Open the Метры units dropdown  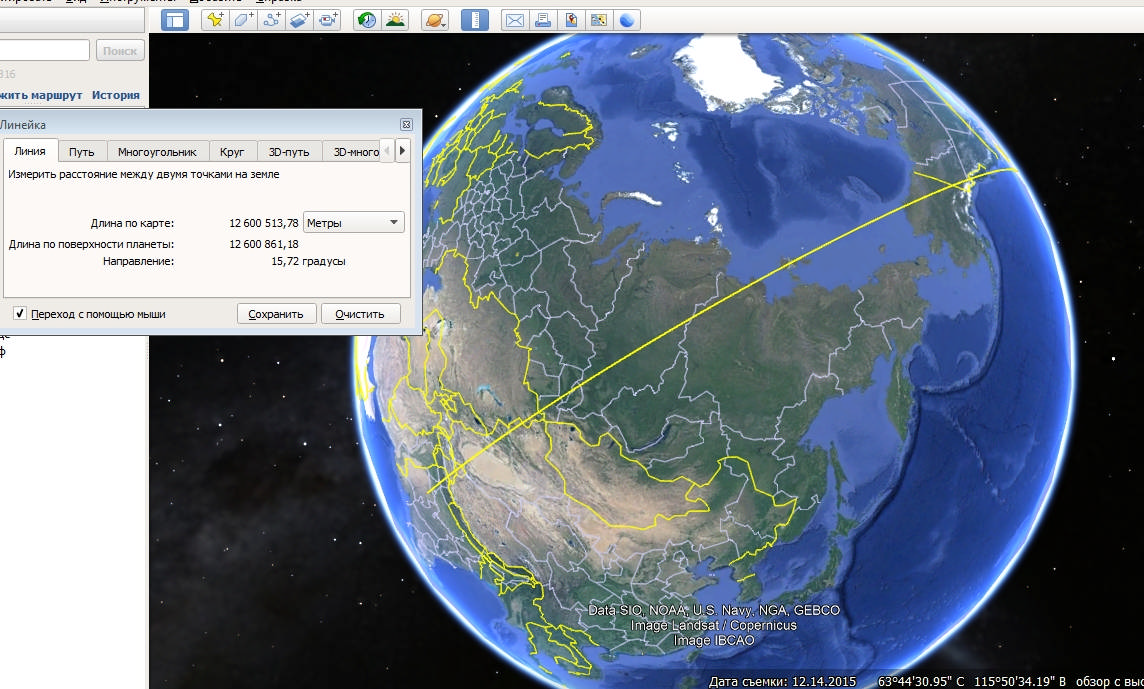point(353,223)
